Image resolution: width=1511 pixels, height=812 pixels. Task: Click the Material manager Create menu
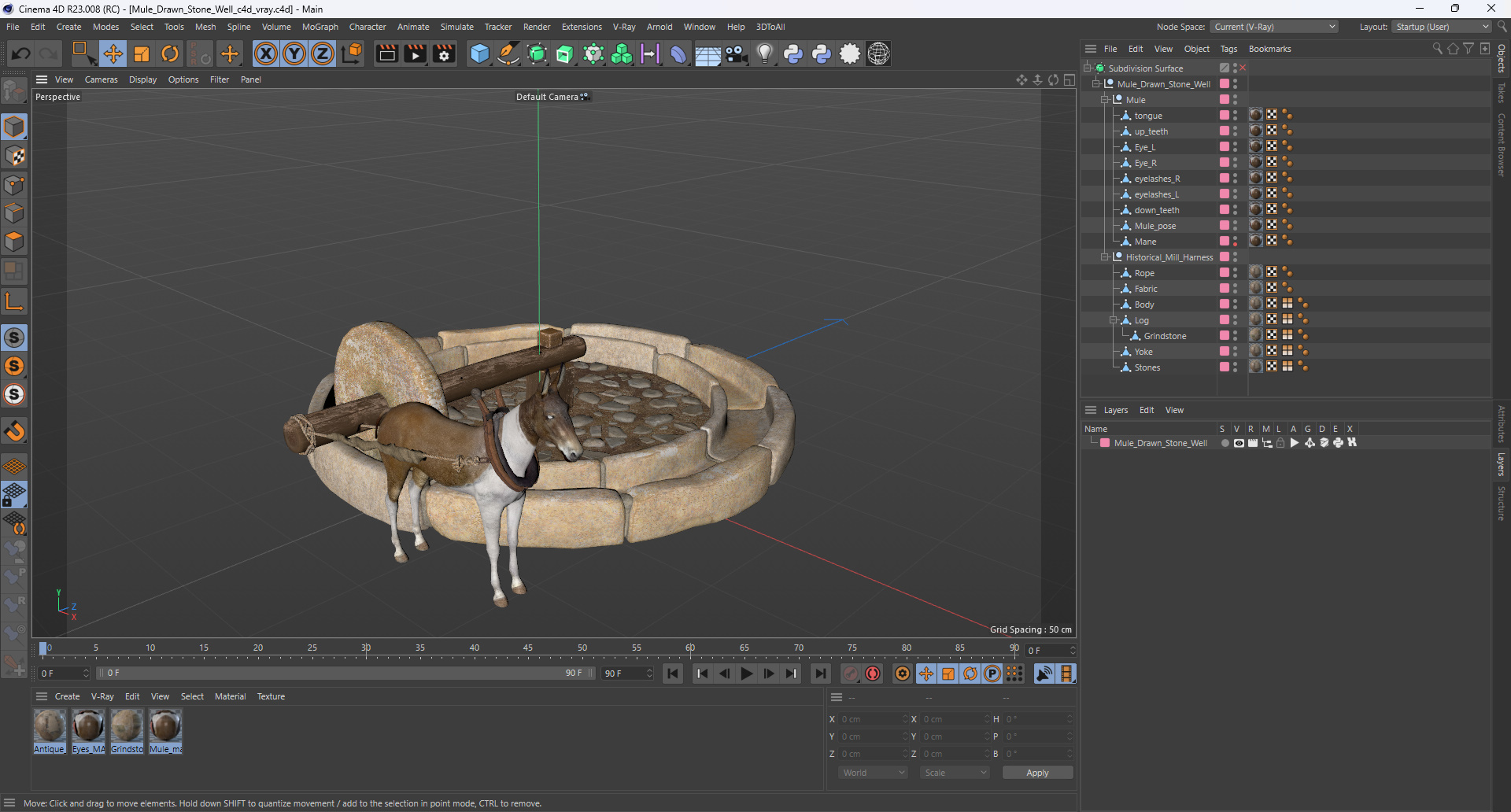(x=67, y=696)
